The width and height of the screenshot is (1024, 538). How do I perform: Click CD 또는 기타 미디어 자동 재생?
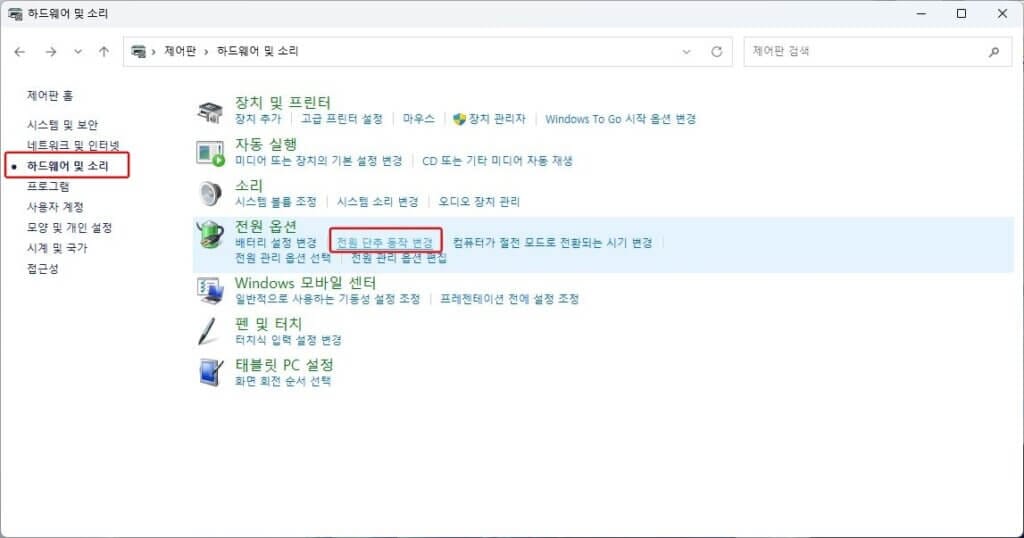[497, 161]
